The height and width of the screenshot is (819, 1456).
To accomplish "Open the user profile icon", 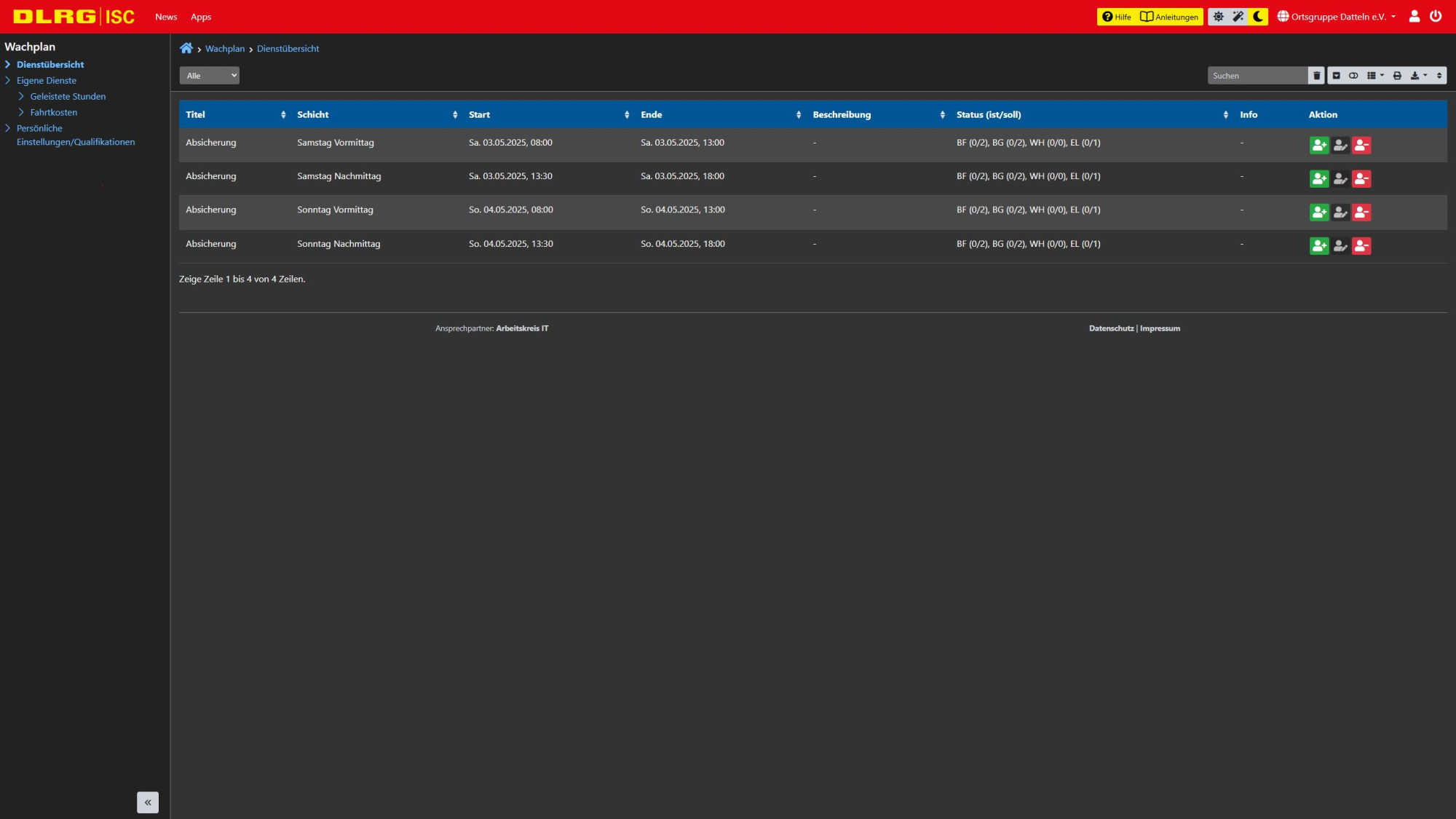I will 1415,16.
